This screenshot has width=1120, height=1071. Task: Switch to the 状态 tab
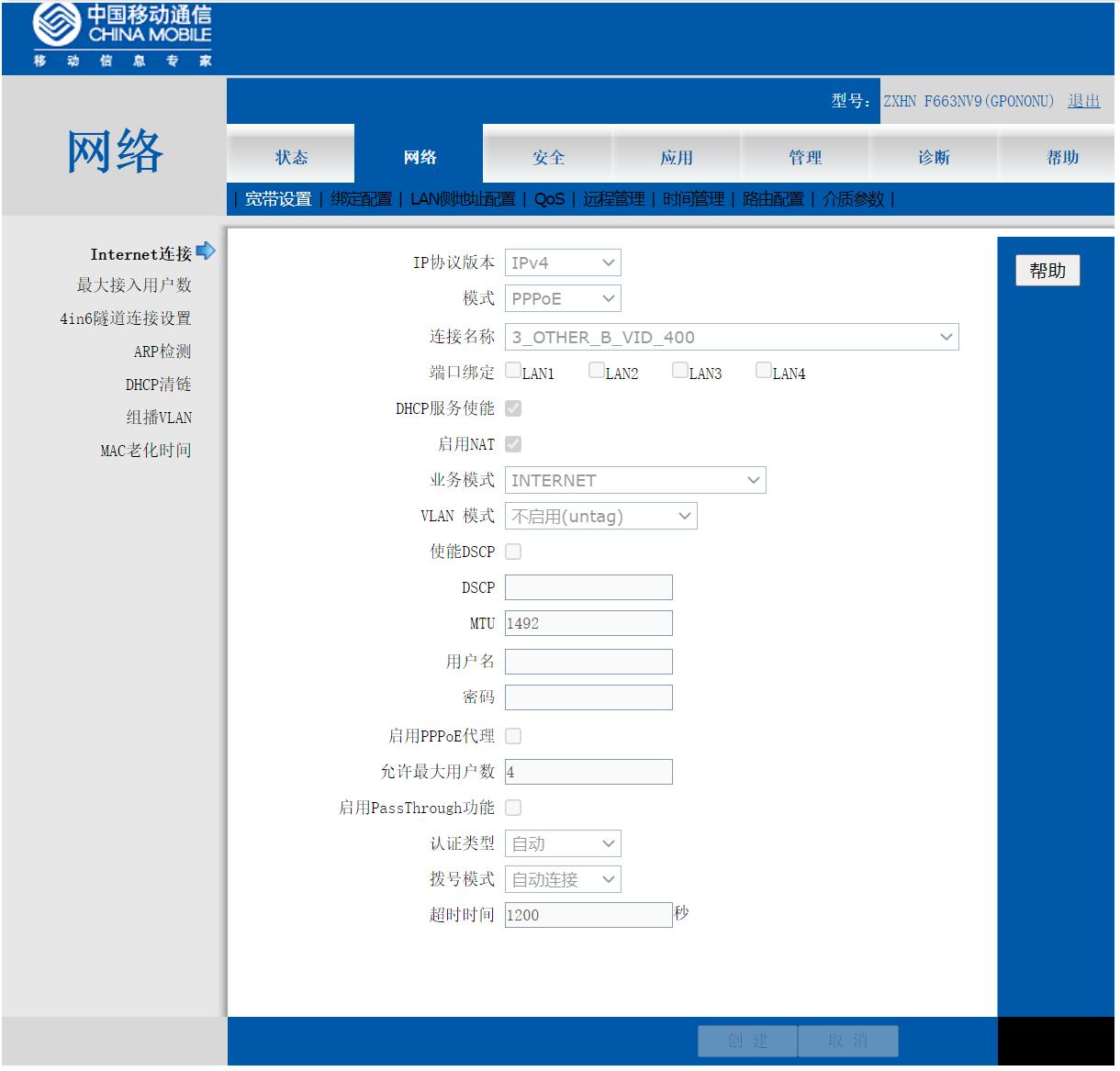tap(291, 156)
